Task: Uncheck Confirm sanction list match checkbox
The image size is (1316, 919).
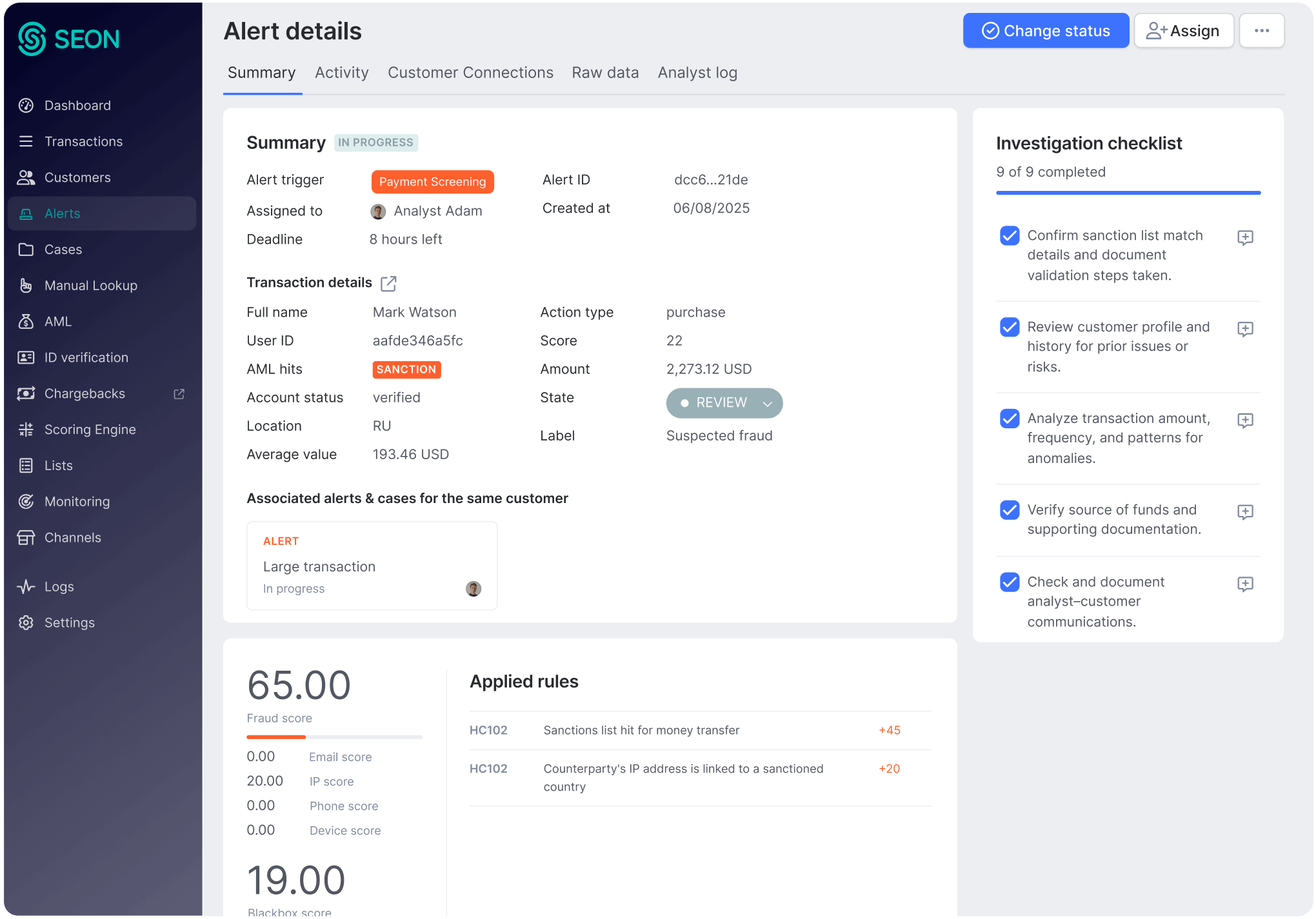Action: 1010,235
